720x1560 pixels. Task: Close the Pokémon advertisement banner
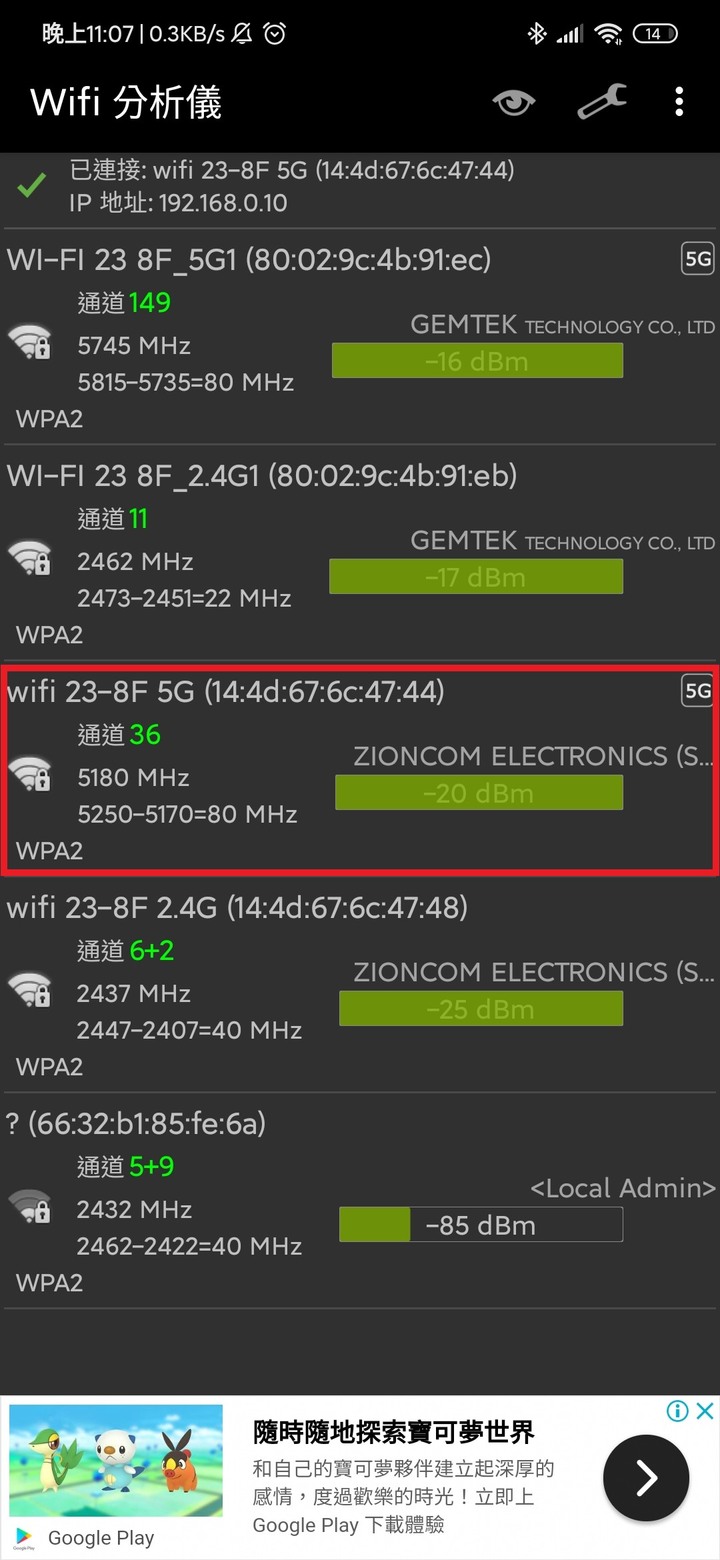(x=705, y=1411)
